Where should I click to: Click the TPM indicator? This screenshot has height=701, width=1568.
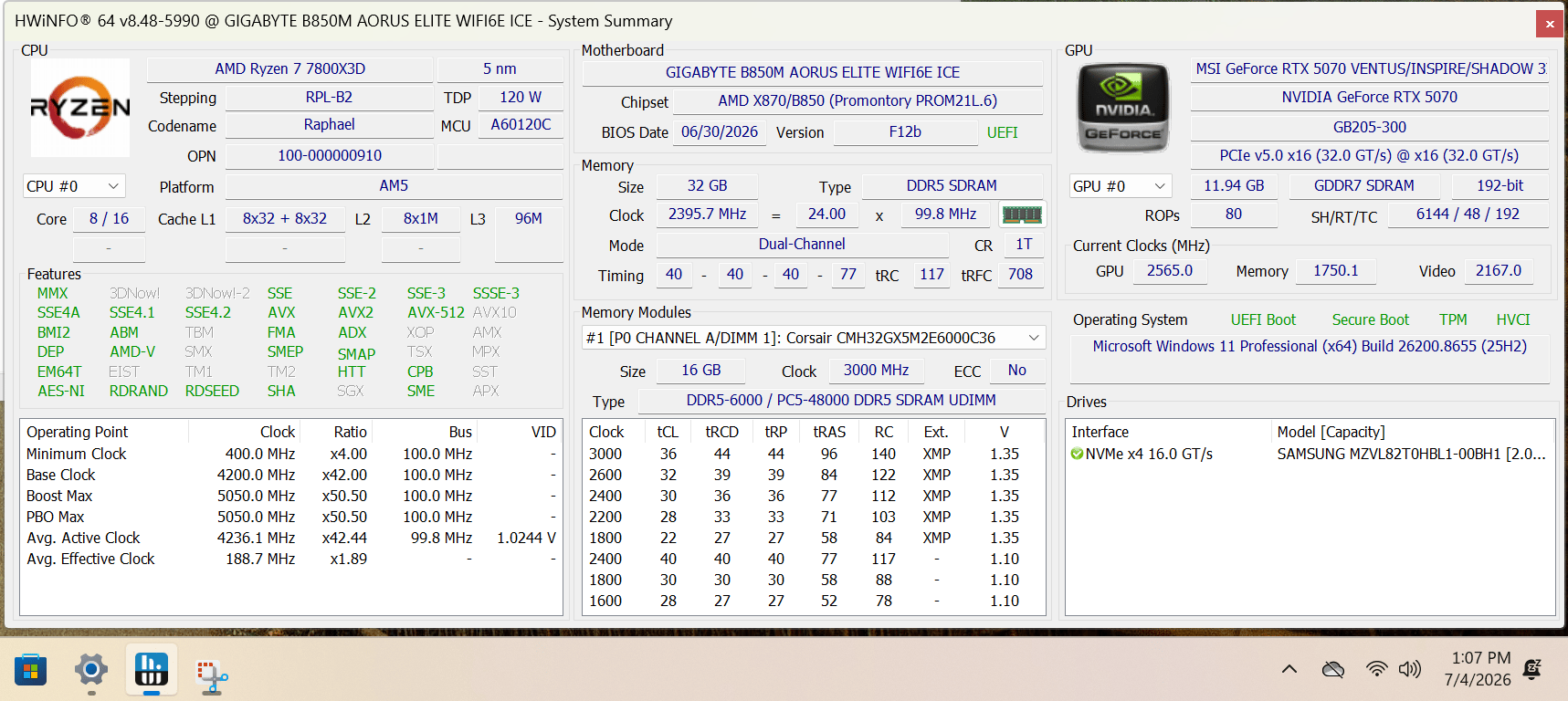[x=1453, y=319]
